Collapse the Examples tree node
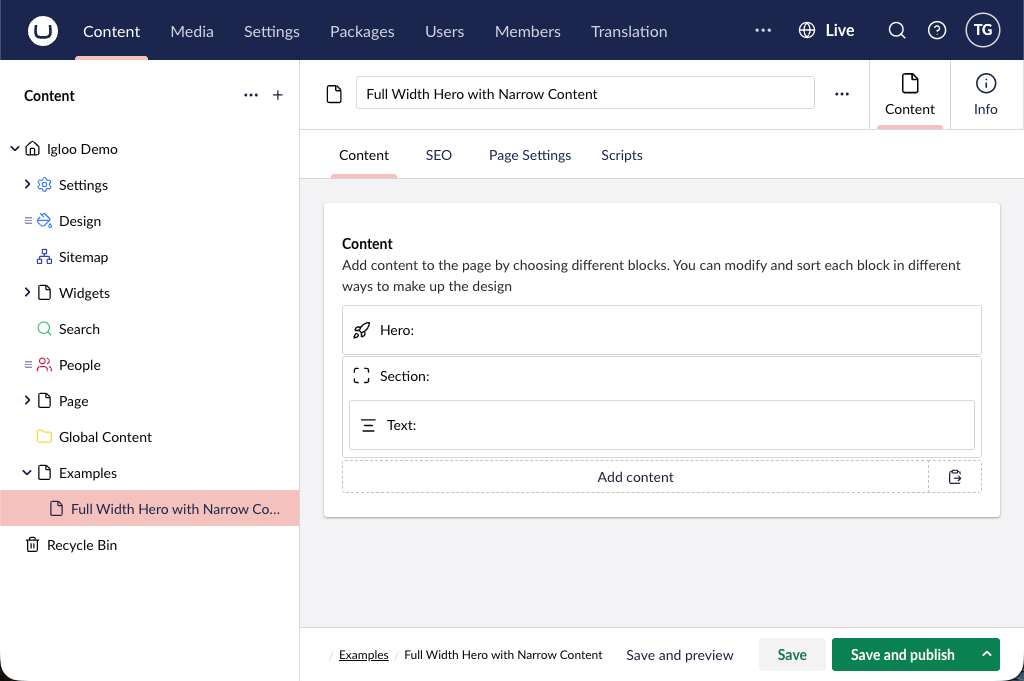 [x=27, y=472]
